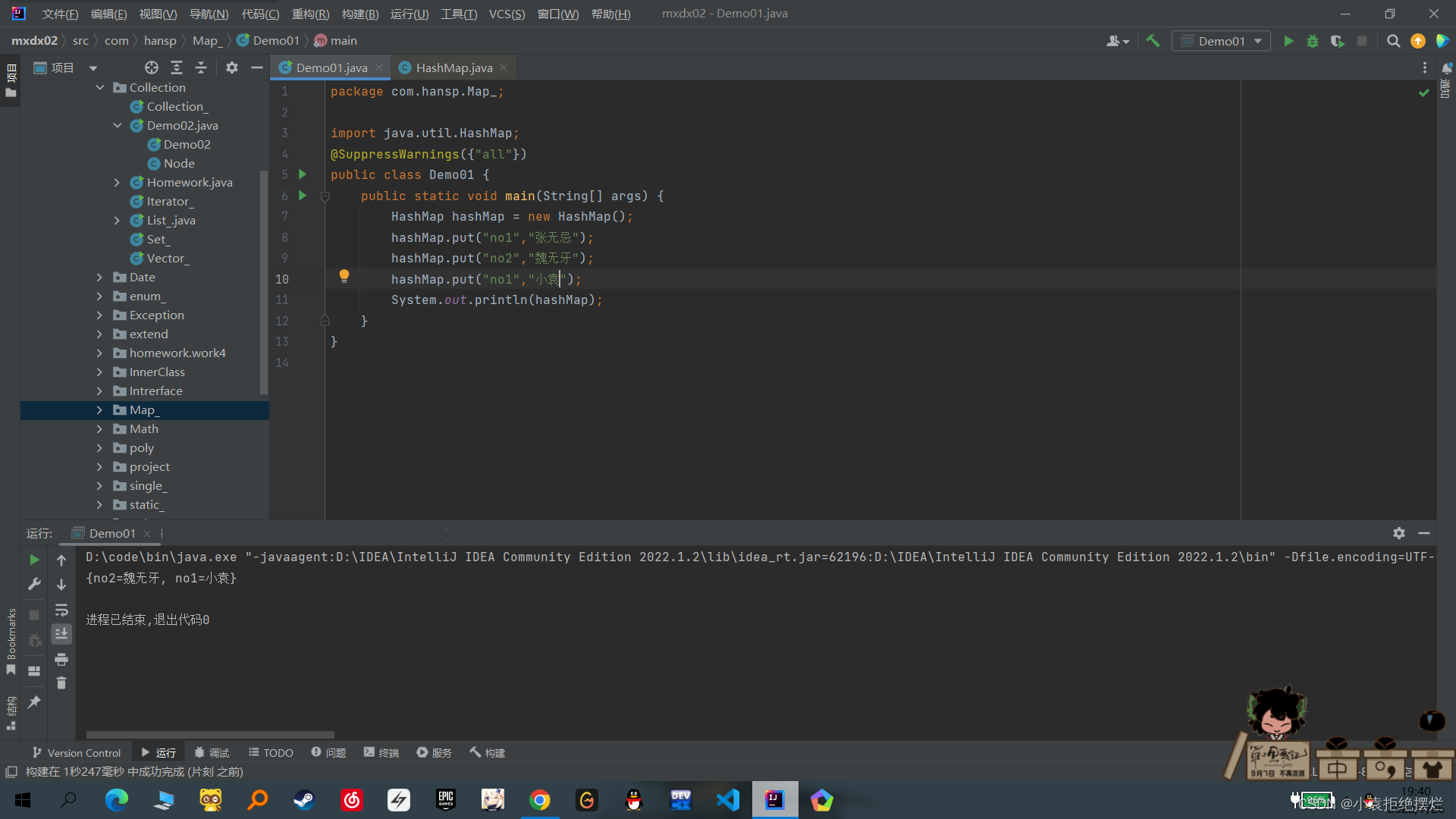Toggle the collapse region arrow on line 12
This screenshot has width=1456, height=819.
[x=322, y=320]
